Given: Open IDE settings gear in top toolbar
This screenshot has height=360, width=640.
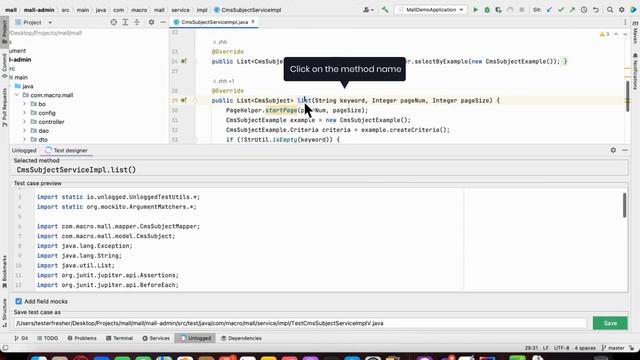Looking at the screenshot, I should (x=622, y=10).
